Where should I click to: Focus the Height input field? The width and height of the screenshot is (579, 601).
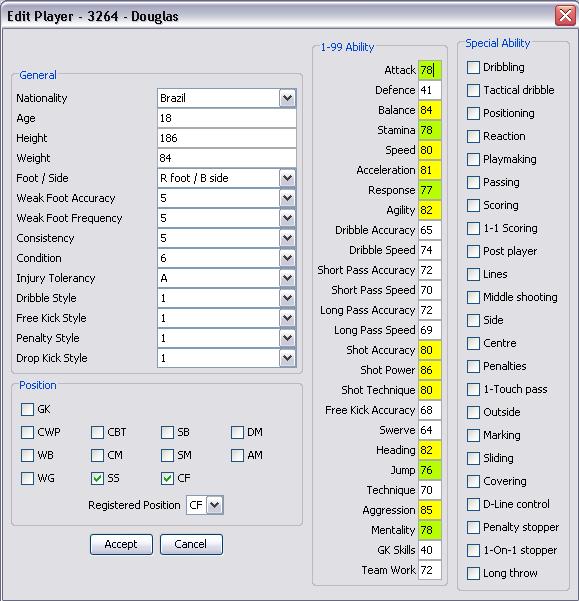227,138
